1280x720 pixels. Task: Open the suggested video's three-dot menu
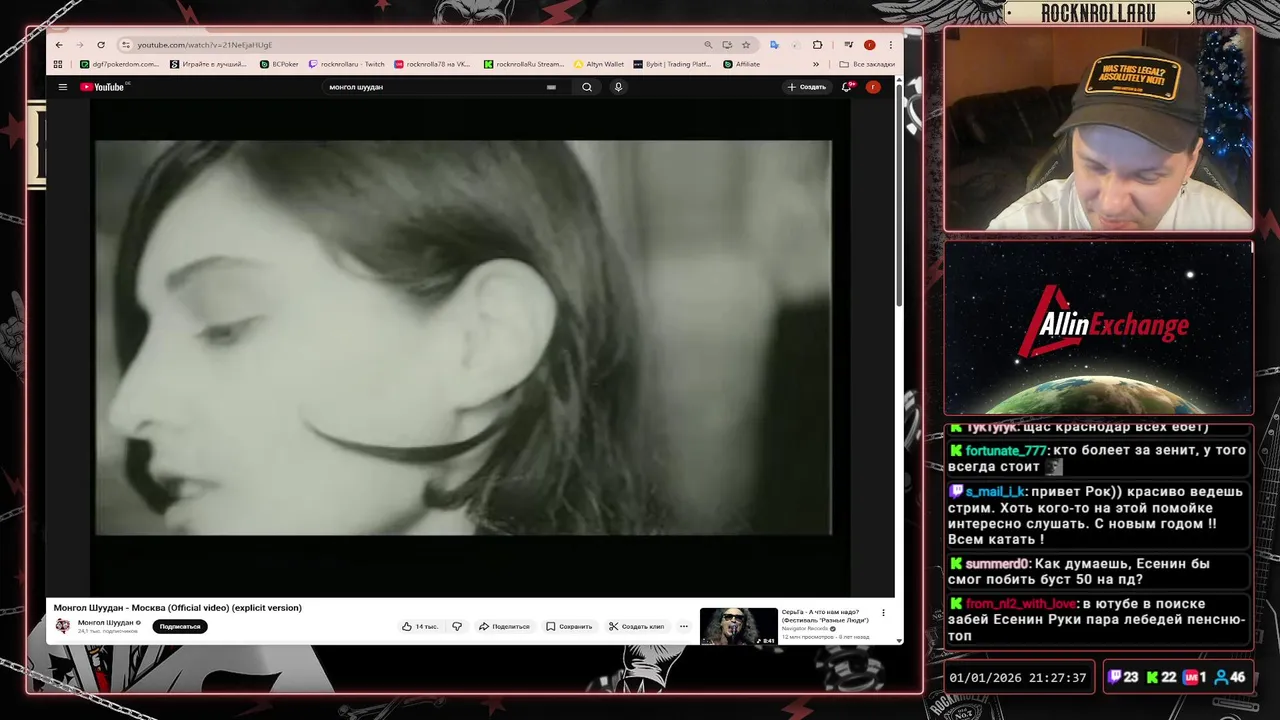[x=883, y=613]
